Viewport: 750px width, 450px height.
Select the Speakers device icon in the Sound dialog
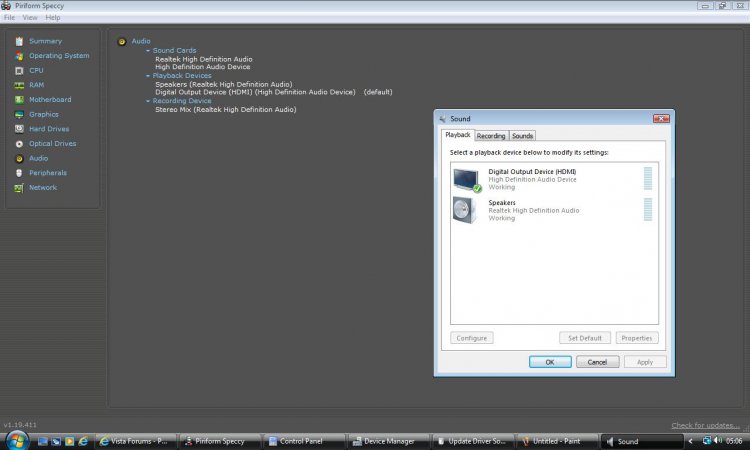(464, 210)
